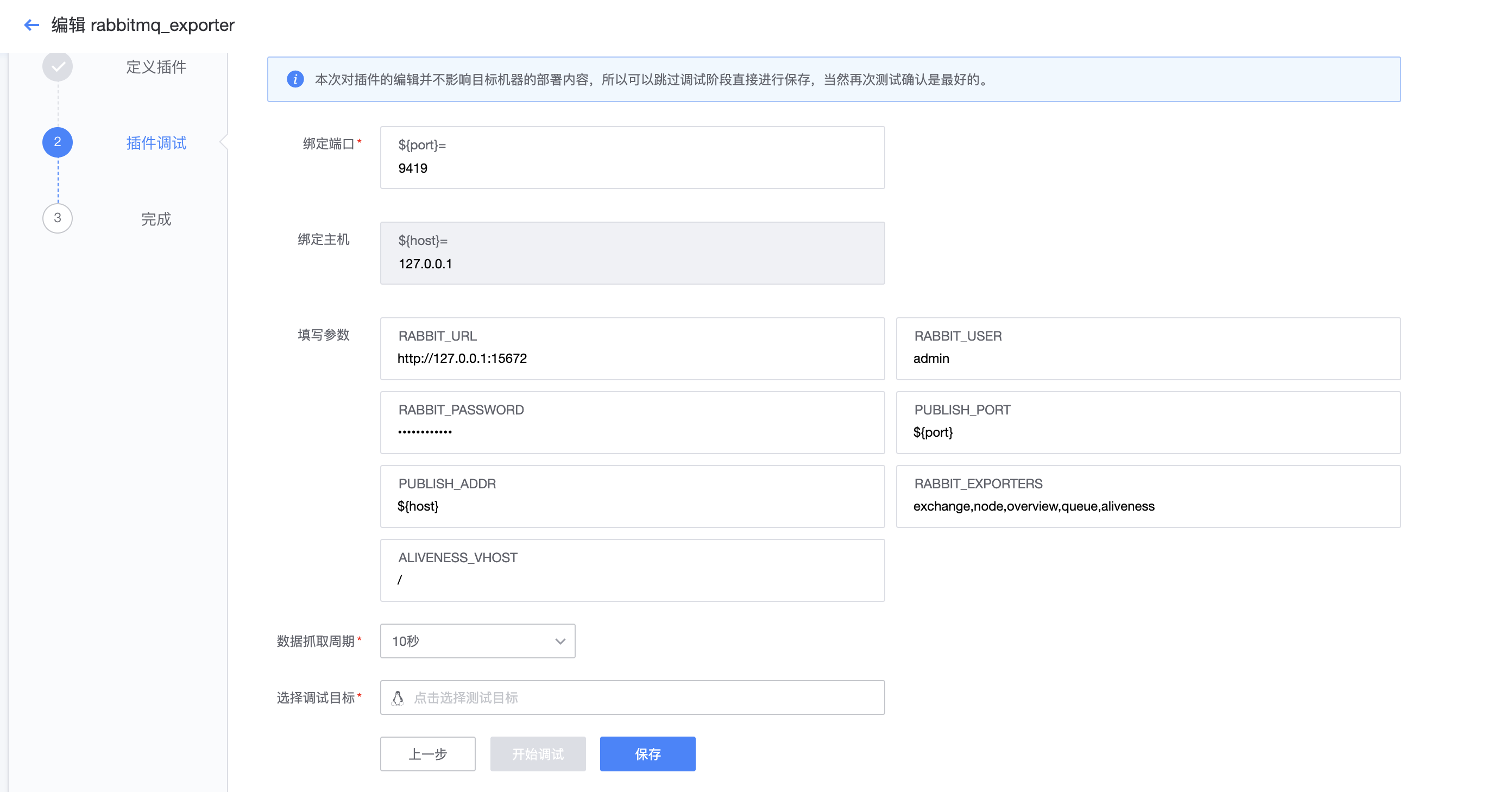Open the 定义插件 step
Viewport: 1512px width, 792px height.
click(156, 67)
